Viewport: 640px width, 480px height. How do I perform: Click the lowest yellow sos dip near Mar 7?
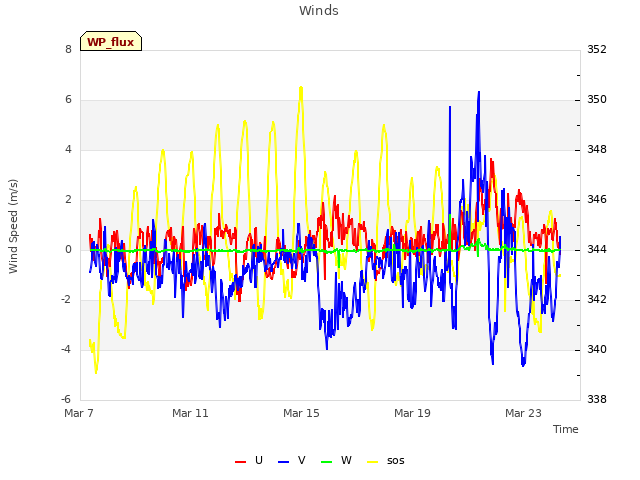(x=96, y=372)
